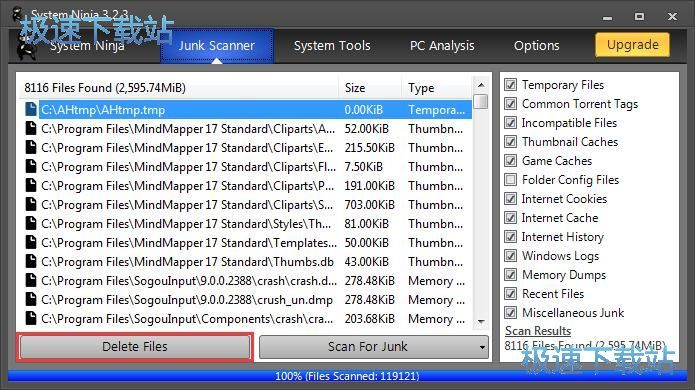
Task: Click the Delete Files button
Action: coord(135,347)
